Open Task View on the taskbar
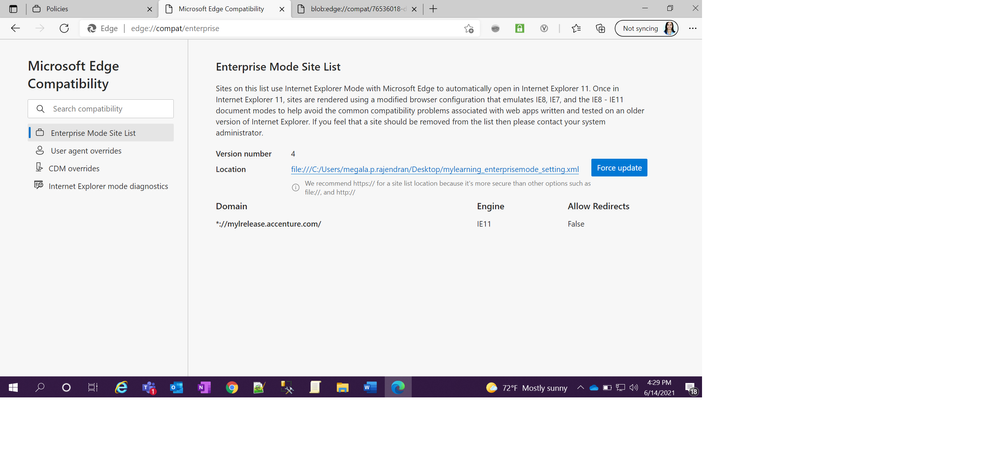999x451 pixels. pyautogui.click(x=92, y=387)
